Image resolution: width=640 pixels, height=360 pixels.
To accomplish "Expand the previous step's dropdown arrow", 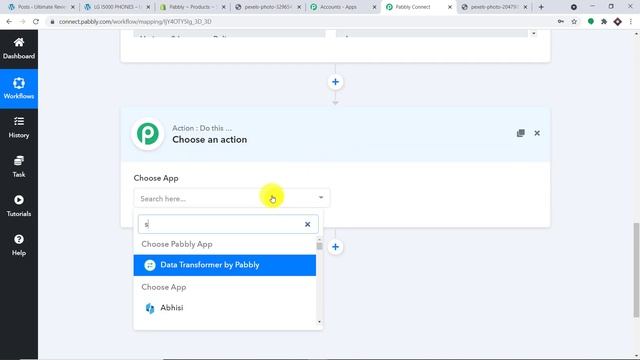I will click(x=533, y=33).
